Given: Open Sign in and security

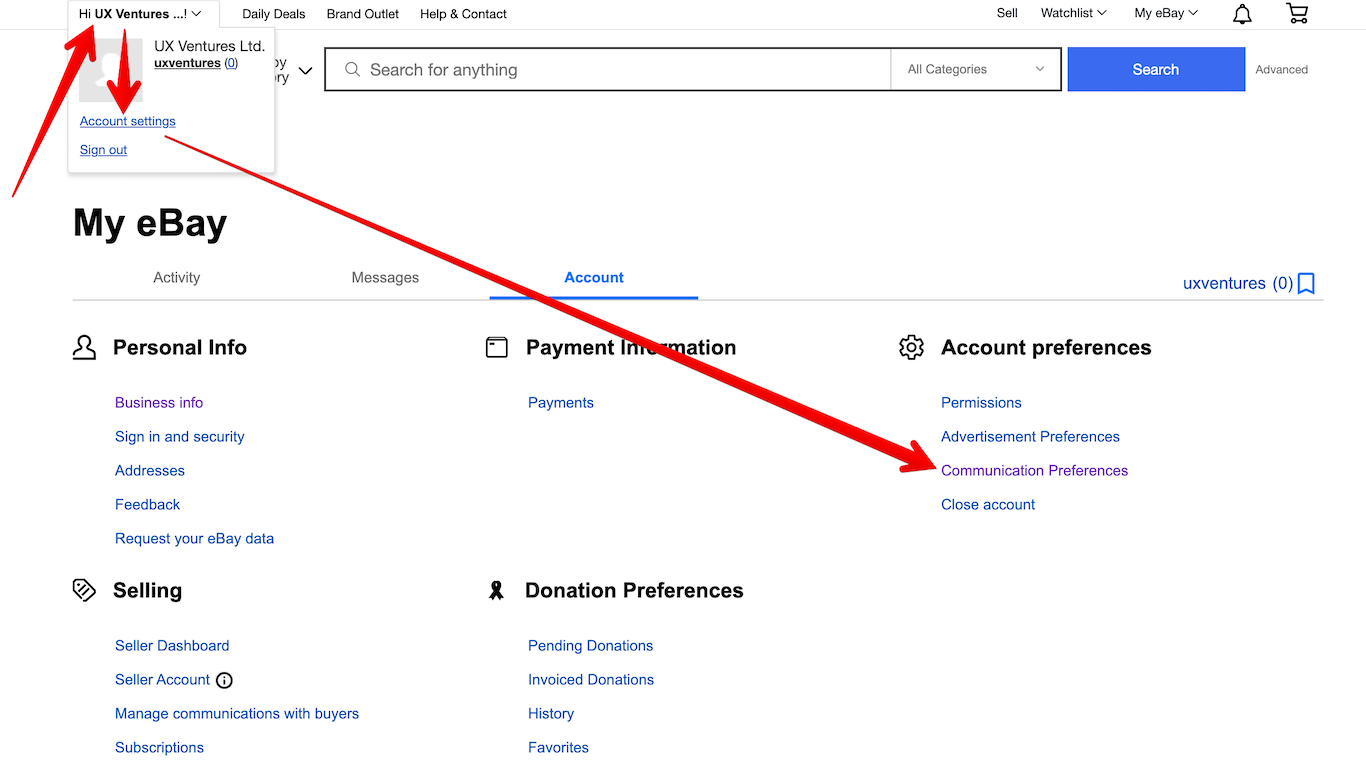Looking at the screenshot, I should point(180,437).
